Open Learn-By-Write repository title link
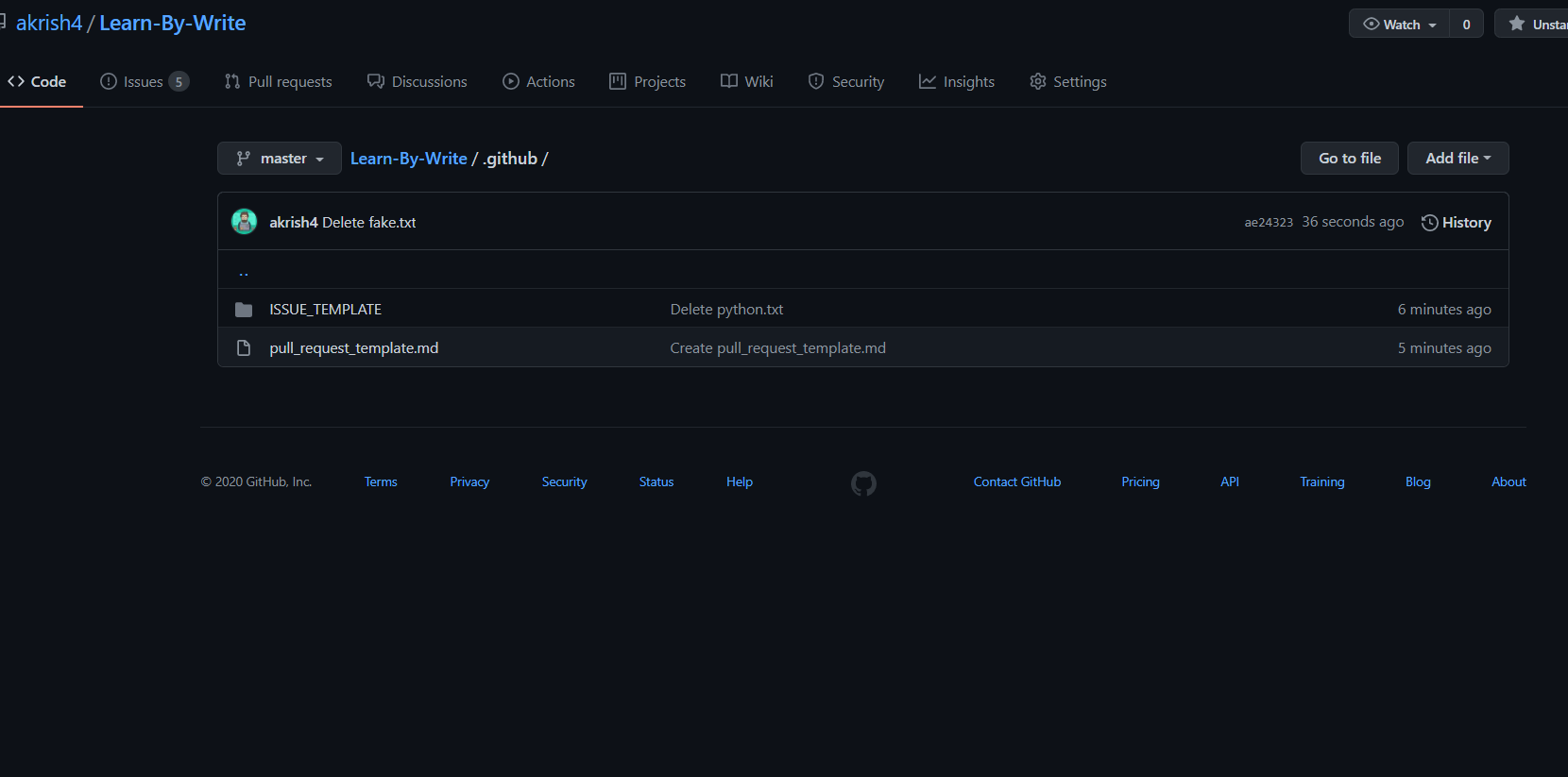Viewport: 1568px width, 777px height. 173,23
